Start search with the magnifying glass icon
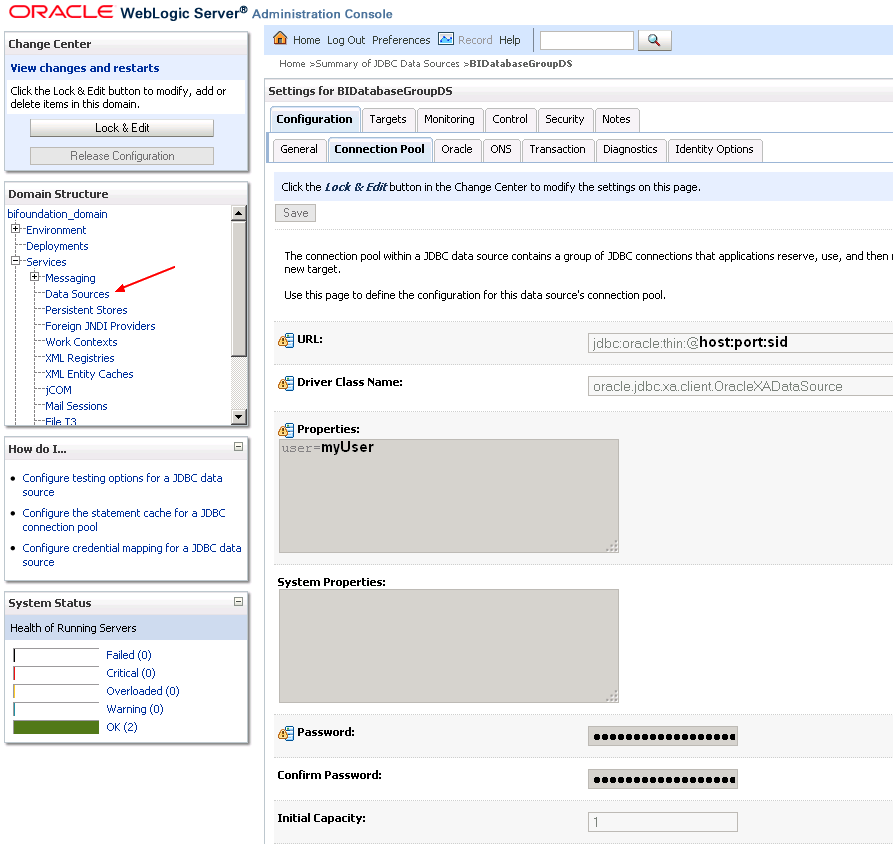 point(655,41)
